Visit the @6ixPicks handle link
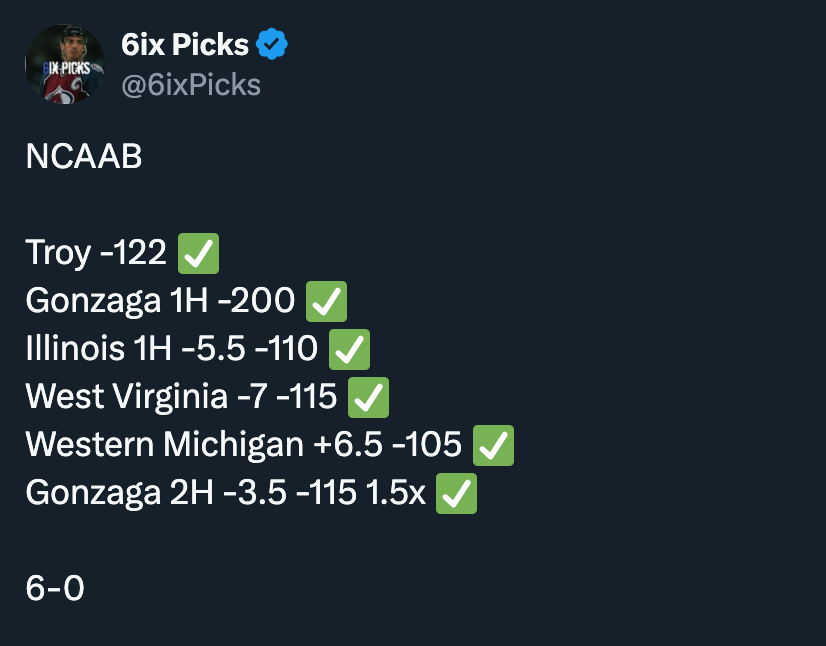This screenshot has height=646, width=826. (x=191, y=85)
